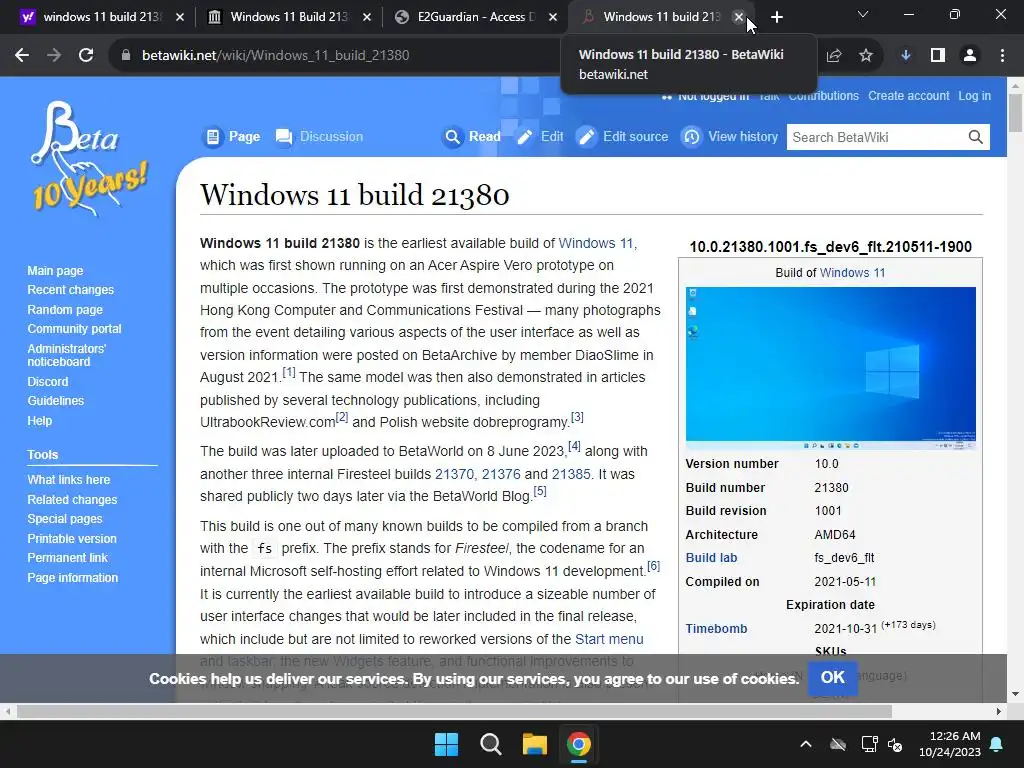Open the Discussion tab

pyautogui.click(x=319, y=136)
